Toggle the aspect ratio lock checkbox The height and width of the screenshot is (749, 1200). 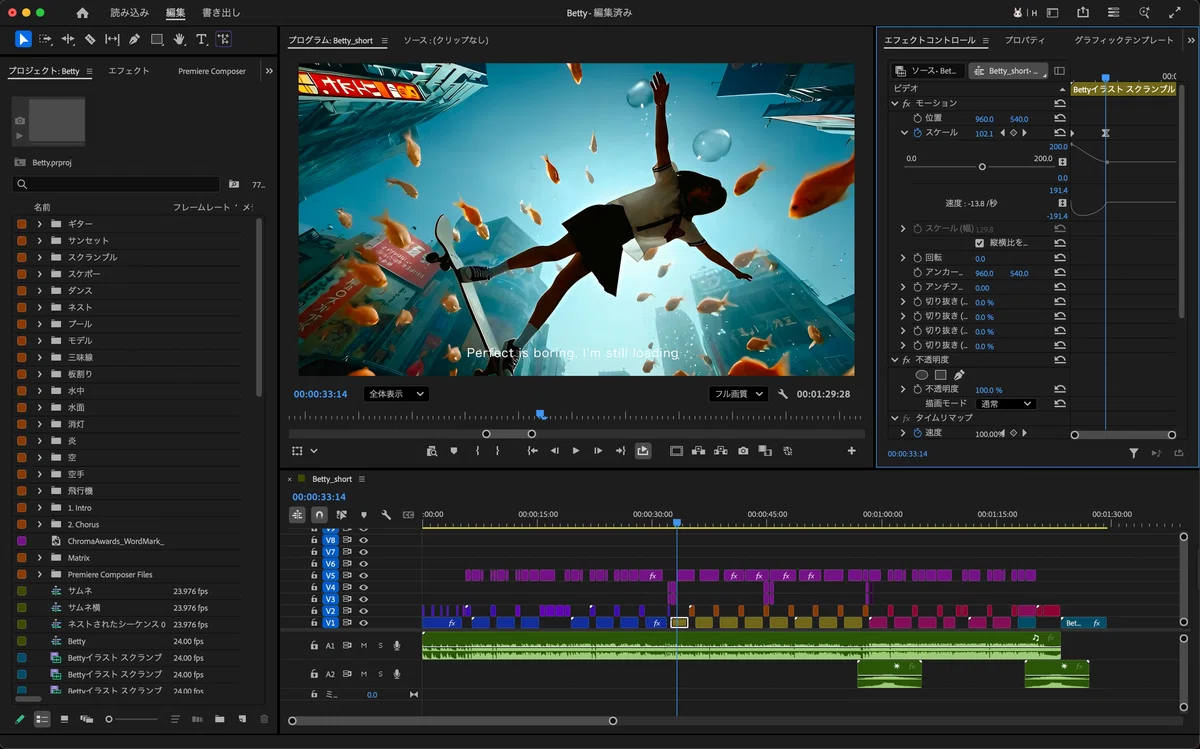980,243
